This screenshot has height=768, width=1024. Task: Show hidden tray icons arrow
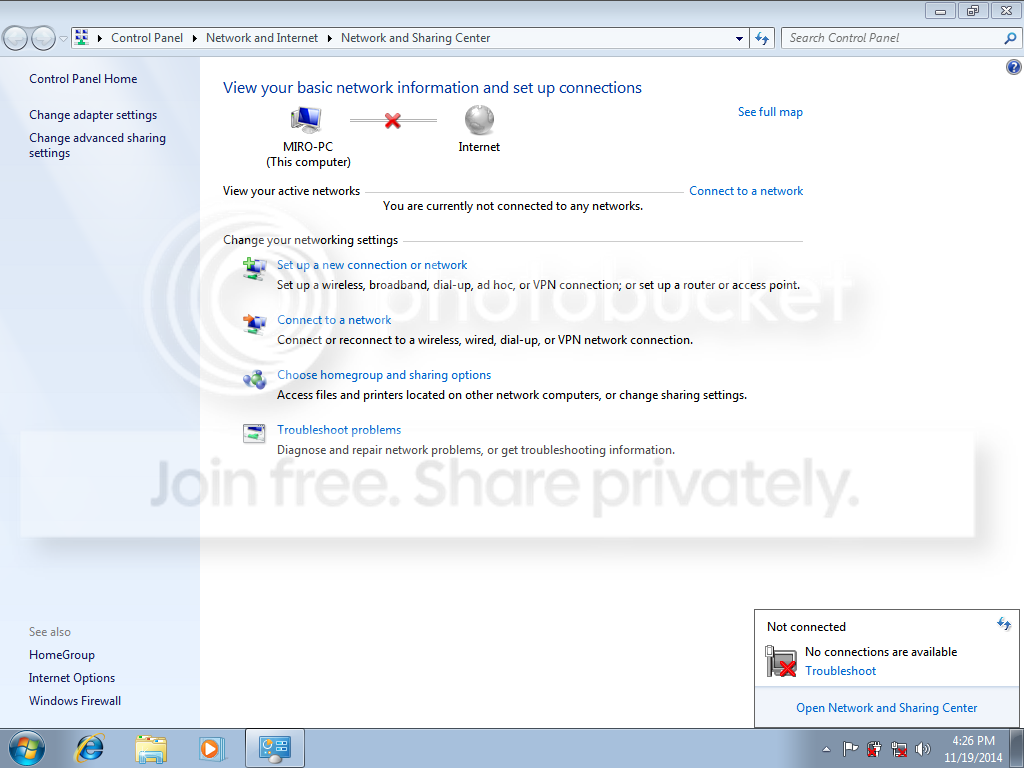tap(826, 750)
